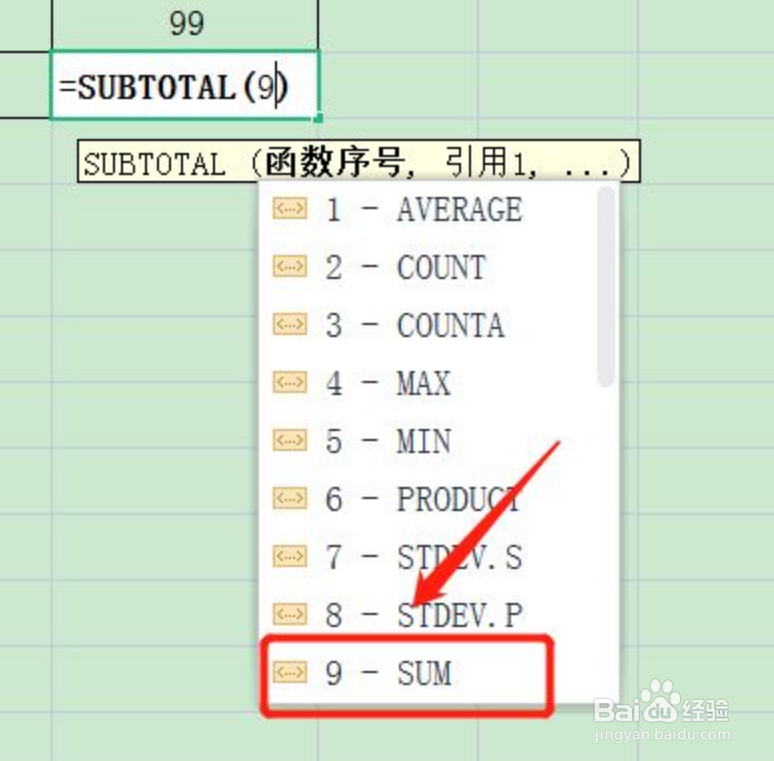The image size is (774, 761).
Task: Select 6 - PRODUCT from dropdown
Action: [x=422, y=499]
